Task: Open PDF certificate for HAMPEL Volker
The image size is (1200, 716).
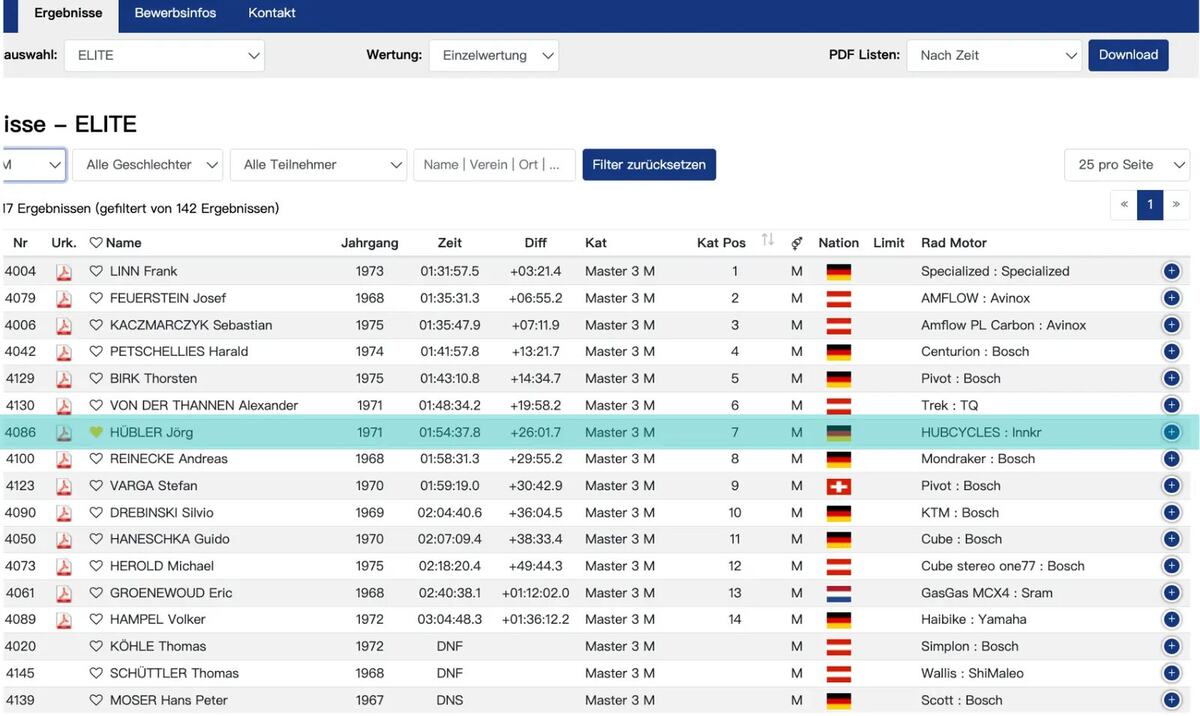Action: point(64,620)
